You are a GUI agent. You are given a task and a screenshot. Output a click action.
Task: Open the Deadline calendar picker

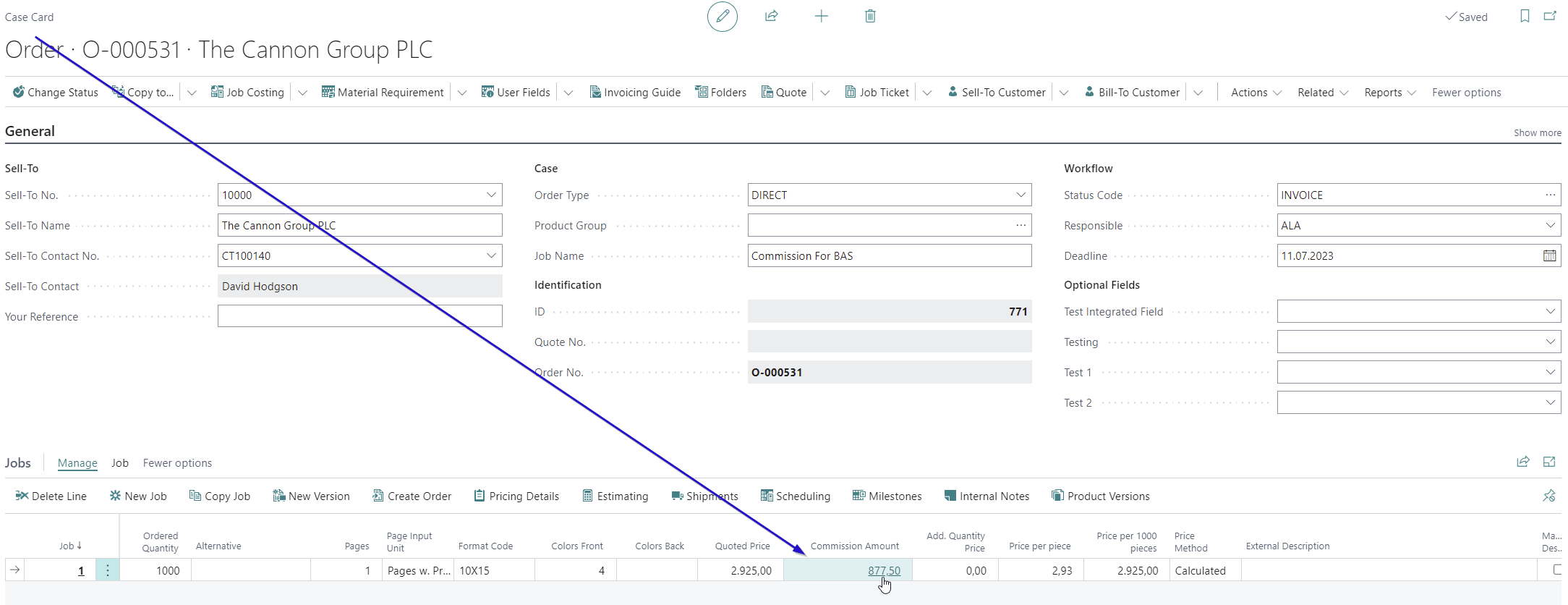point(1549,255)
